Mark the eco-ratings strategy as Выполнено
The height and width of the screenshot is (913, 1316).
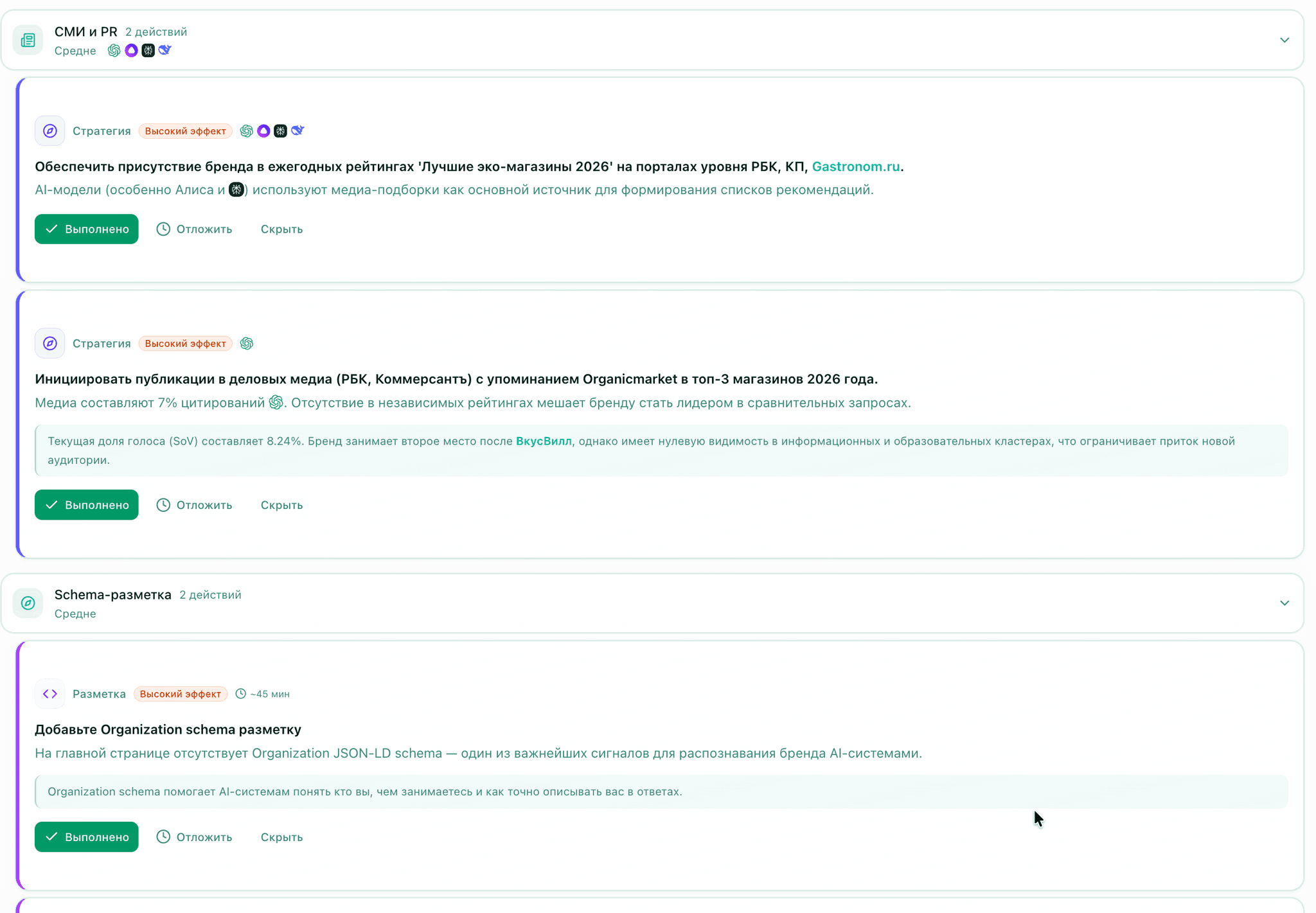click(x=86, y=229)
